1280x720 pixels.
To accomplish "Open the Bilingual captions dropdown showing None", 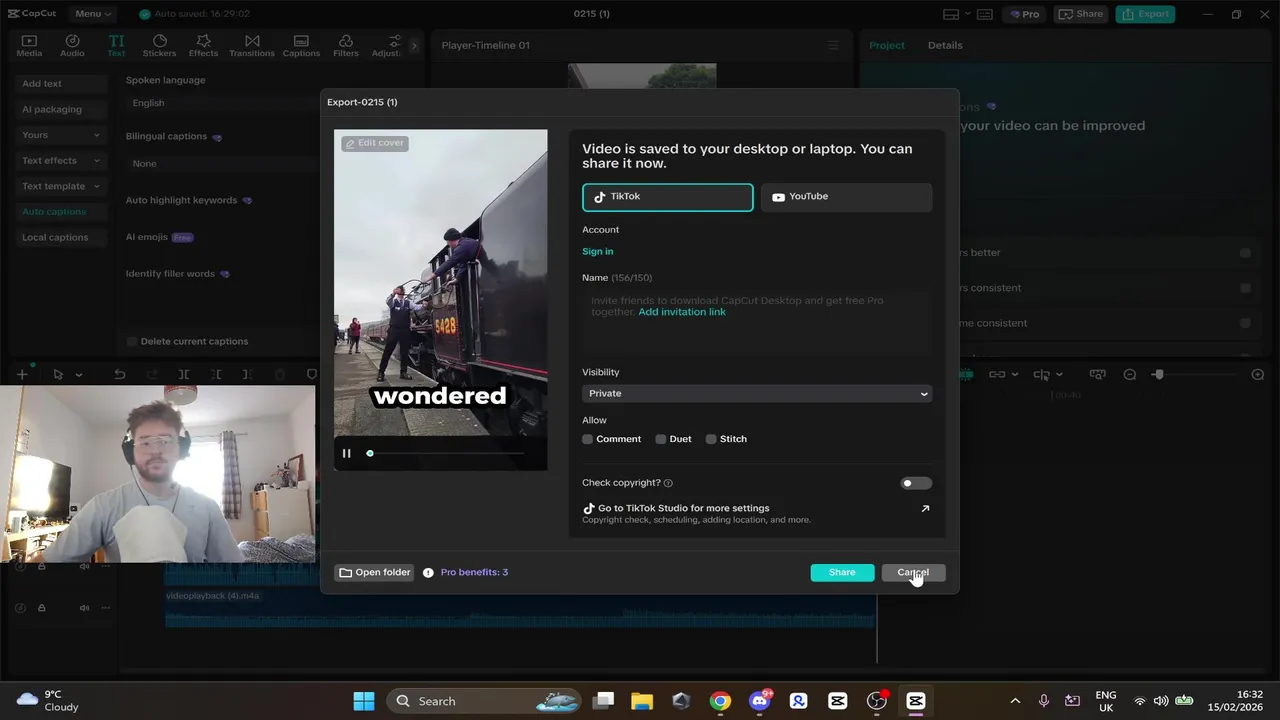I will click(x=224, y=163).
